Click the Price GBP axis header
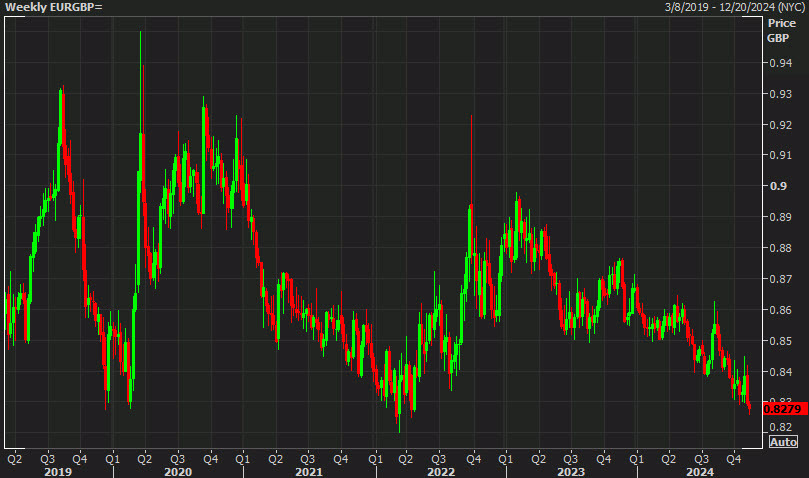Image resolution: width=809 pixels, height=478 pixels. (781, 30)
